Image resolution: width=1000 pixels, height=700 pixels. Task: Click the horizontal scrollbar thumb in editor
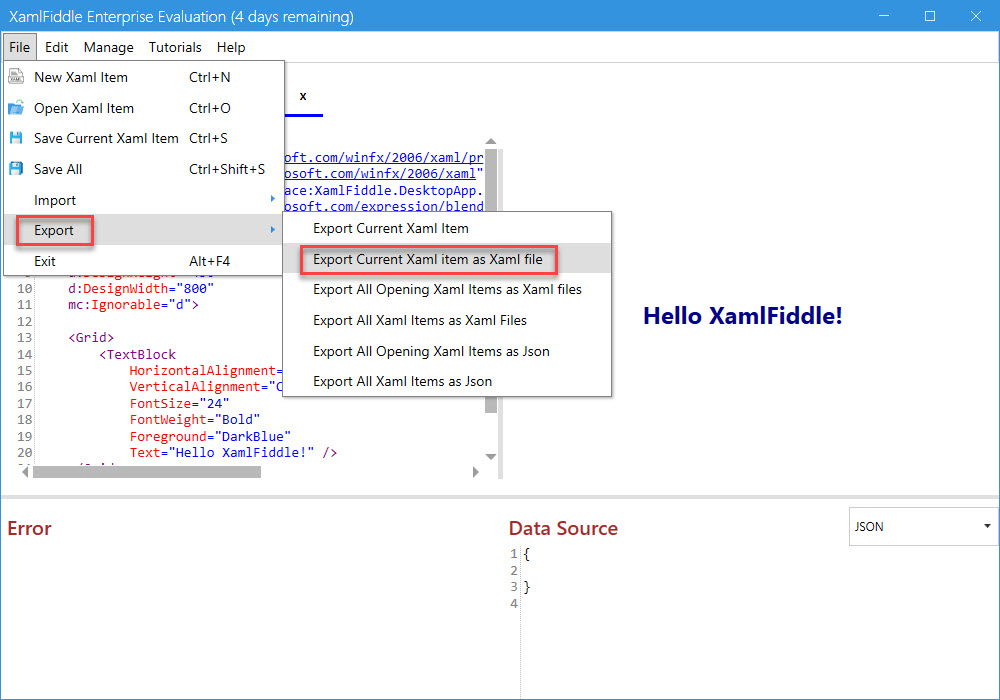click(x=147, y=472)
